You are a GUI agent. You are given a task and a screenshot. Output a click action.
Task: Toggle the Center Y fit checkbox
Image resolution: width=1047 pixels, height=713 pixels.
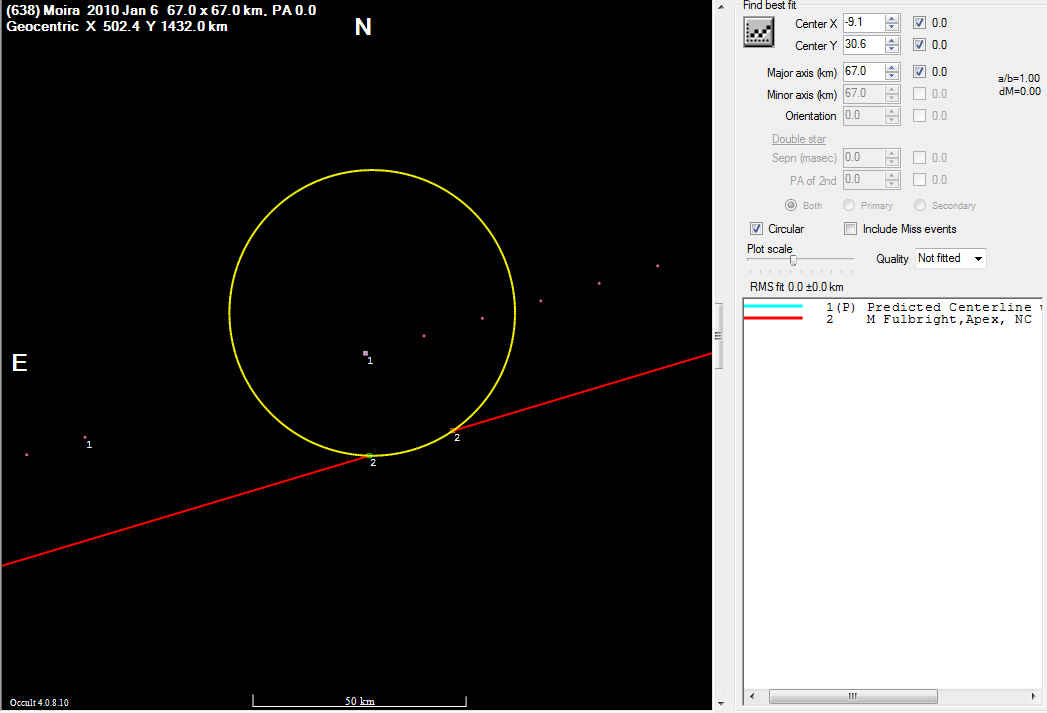click(920, 45)
